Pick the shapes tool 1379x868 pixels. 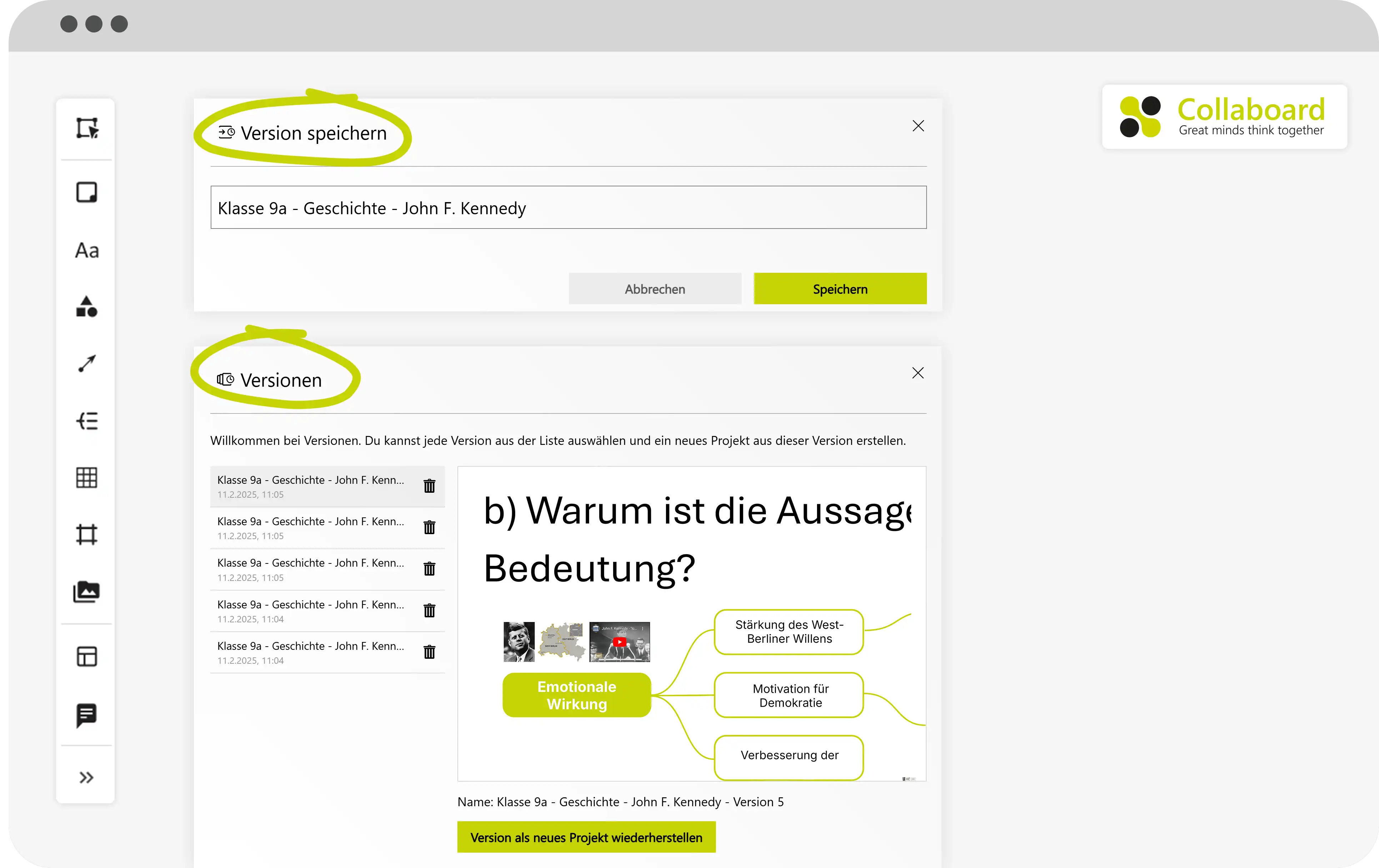point(86,307)
